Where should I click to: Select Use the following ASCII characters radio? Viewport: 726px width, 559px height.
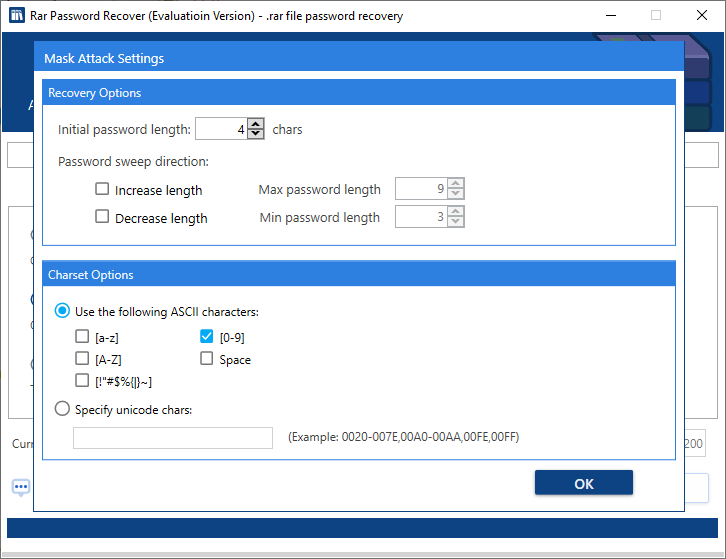[x=62, y=310]
